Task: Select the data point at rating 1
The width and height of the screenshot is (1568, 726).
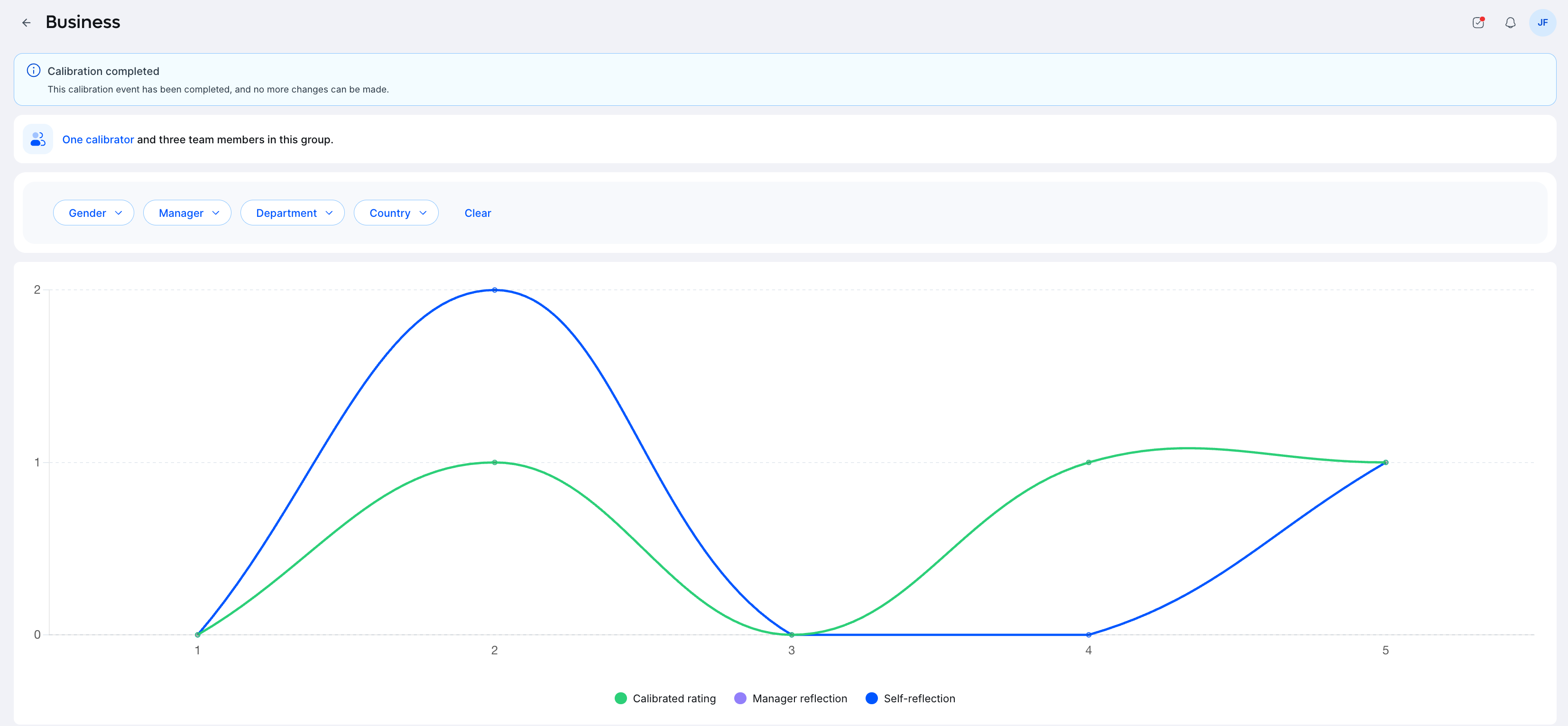Action: pyautogui.click(x=197, y=634)
